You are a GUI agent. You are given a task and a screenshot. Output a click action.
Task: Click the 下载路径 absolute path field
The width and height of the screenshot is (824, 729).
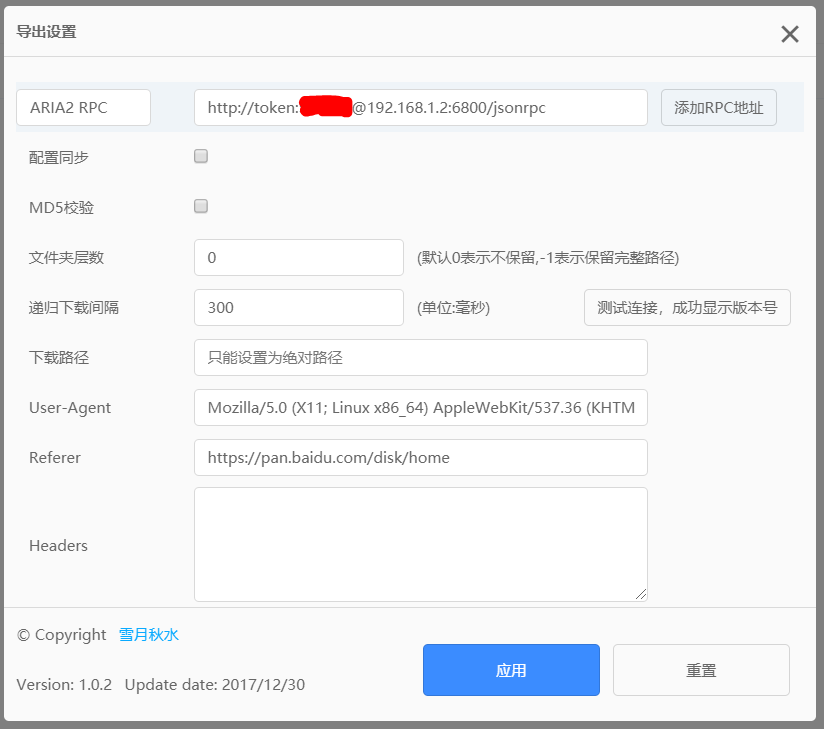coord(420,358)
